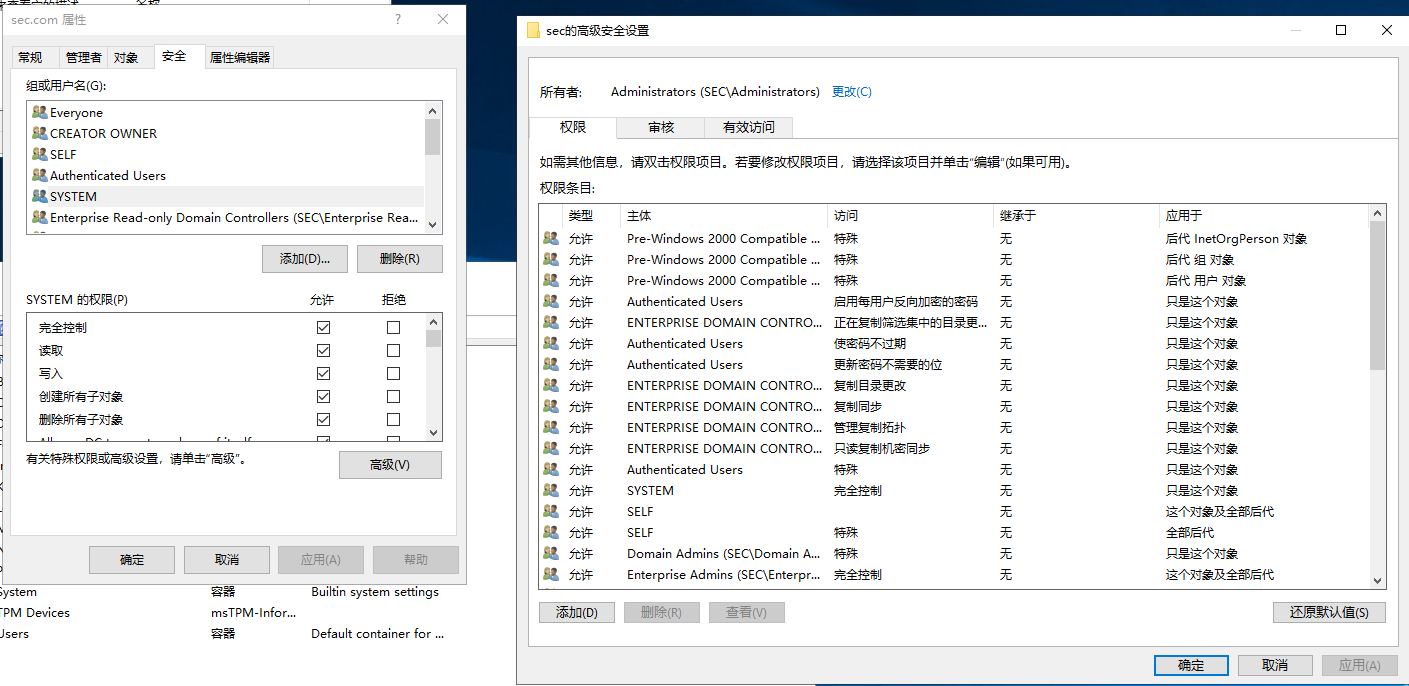Viewport: 1409px width, 686px height.
Task: Click the icon of the Enterprise Admins permission entry
Action: pyautogui.click(x=551, y=575)
